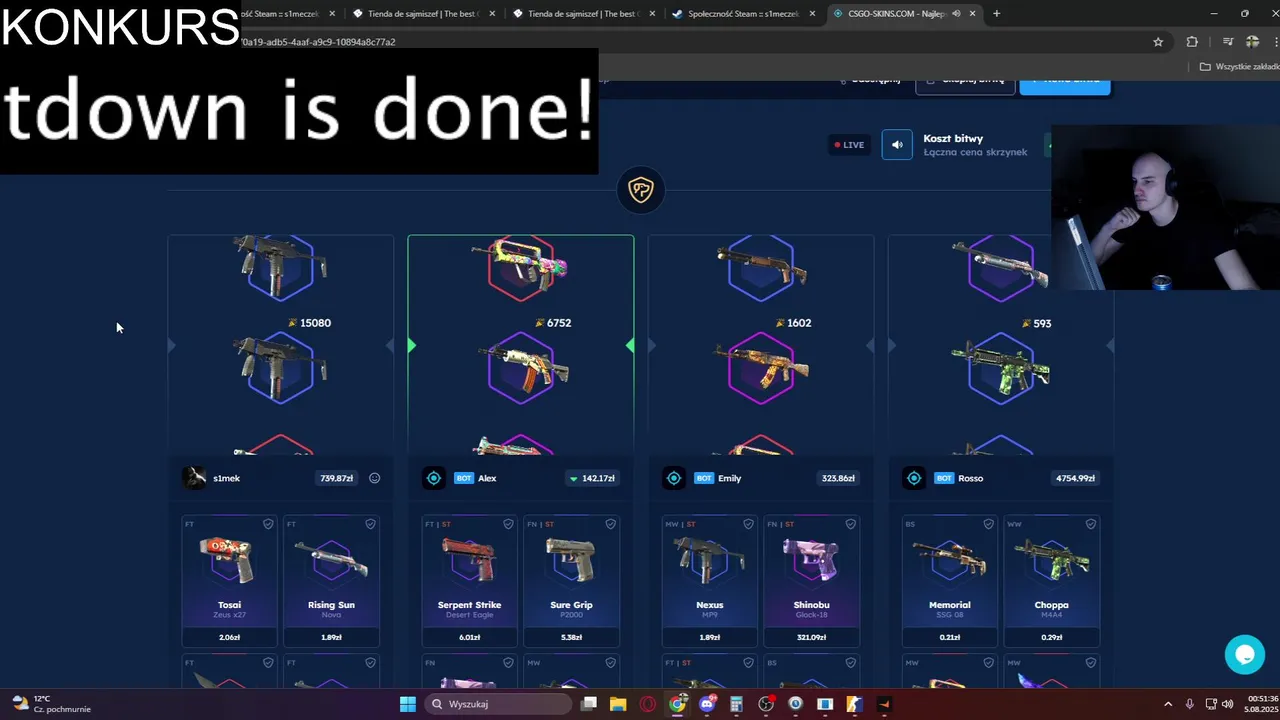Image resolution: width=1280 pixels, height=720 pixels.
Task: Mute audio on the CSGO-SKINS.COM tab
Action: tap(956, 14)
